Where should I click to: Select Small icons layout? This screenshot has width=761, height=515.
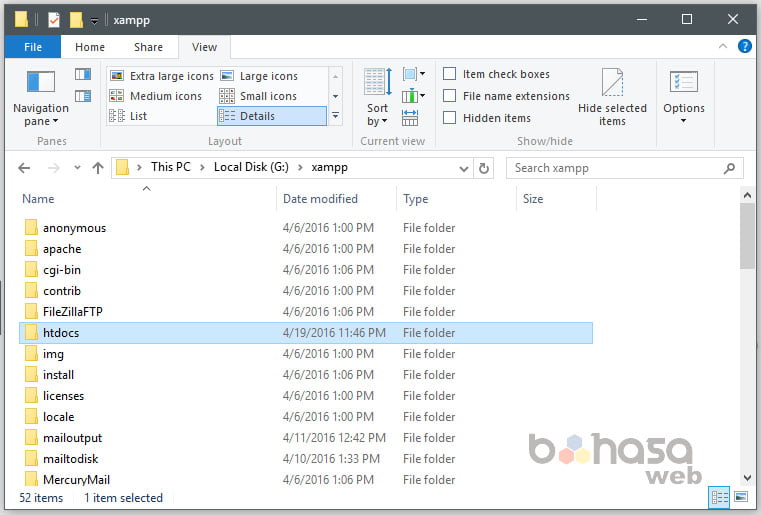point(259,96)
